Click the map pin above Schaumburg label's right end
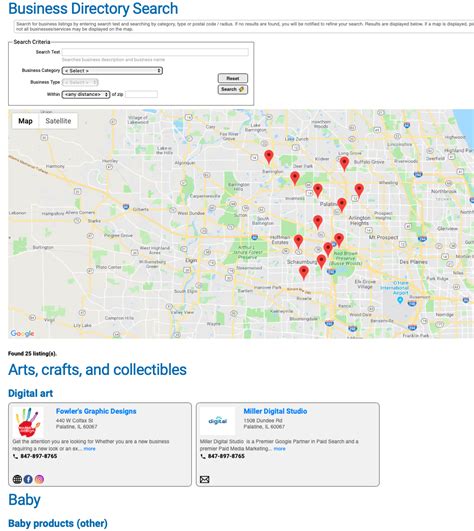Screen dimensions: 474x531 pyautogui.click(x=321, y=262)
